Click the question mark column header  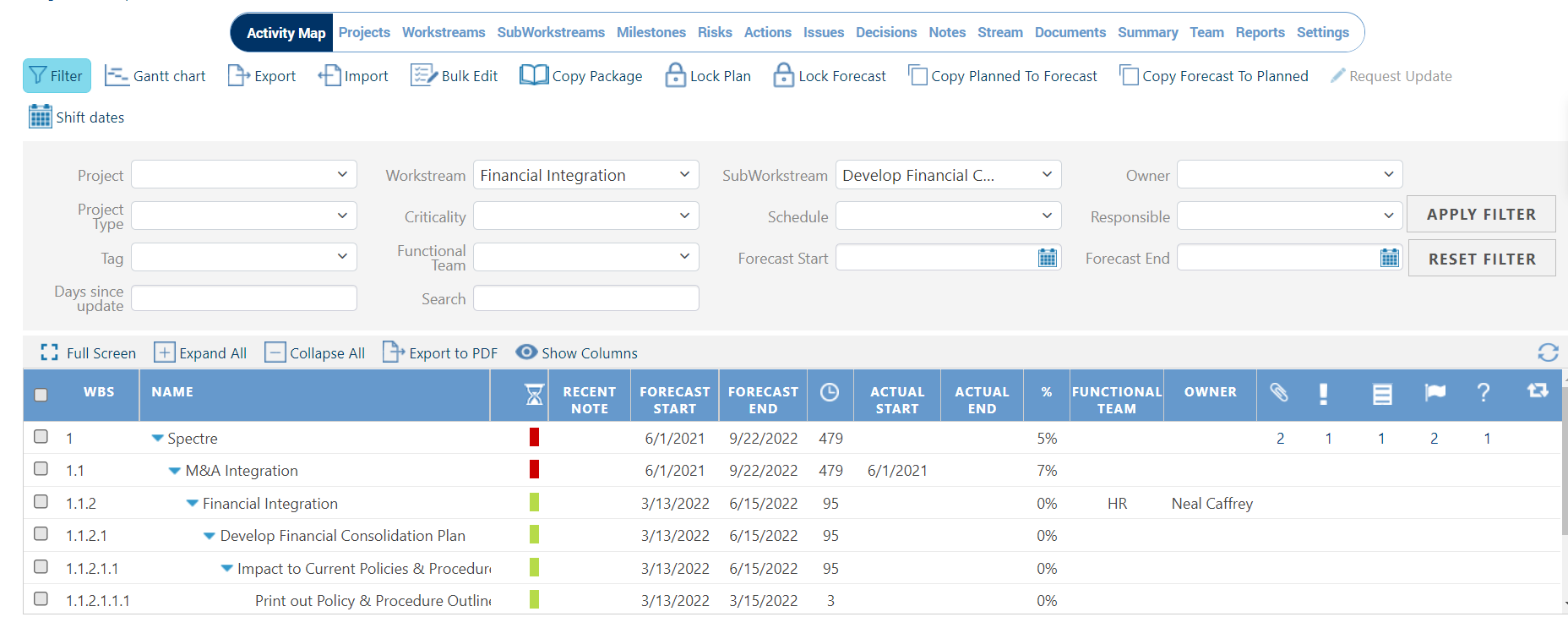pos(1483,392)
